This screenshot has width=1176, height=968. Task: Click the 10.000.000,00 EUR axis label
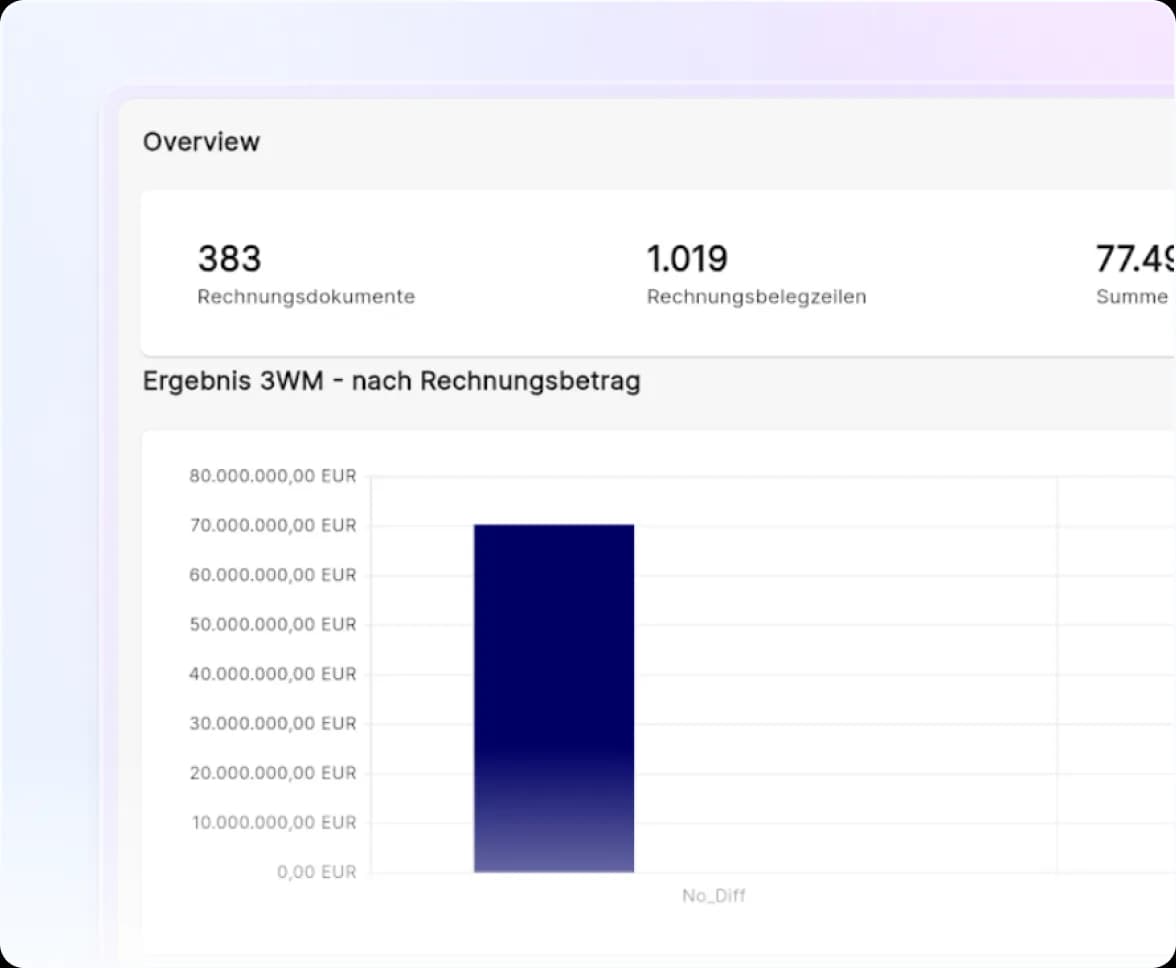272,822
